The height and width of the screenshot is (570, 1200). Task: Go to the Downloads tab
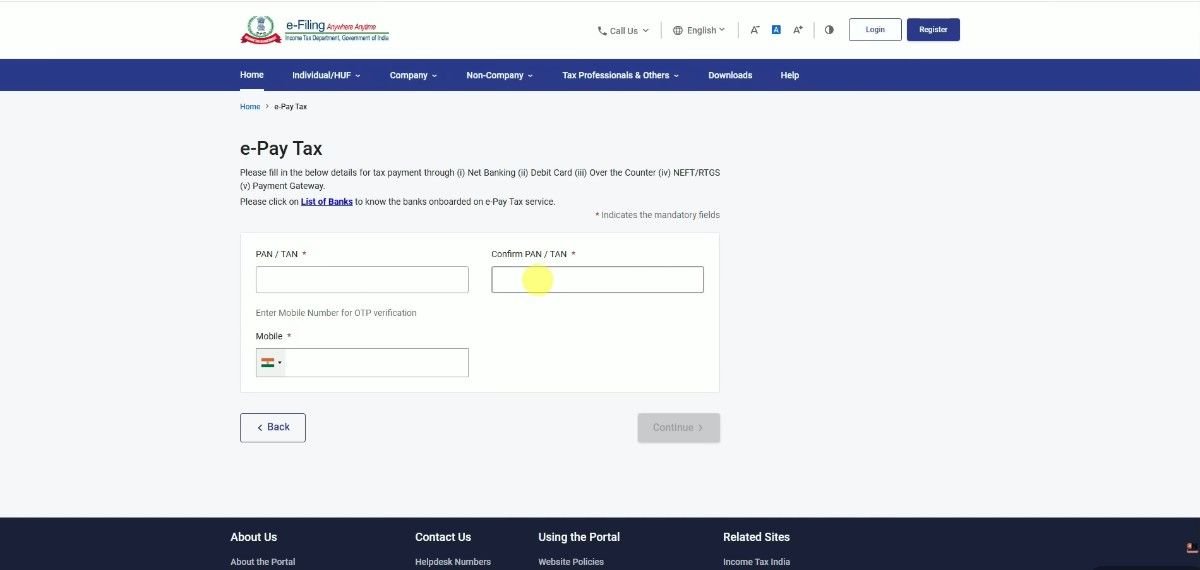coord(730,75)
